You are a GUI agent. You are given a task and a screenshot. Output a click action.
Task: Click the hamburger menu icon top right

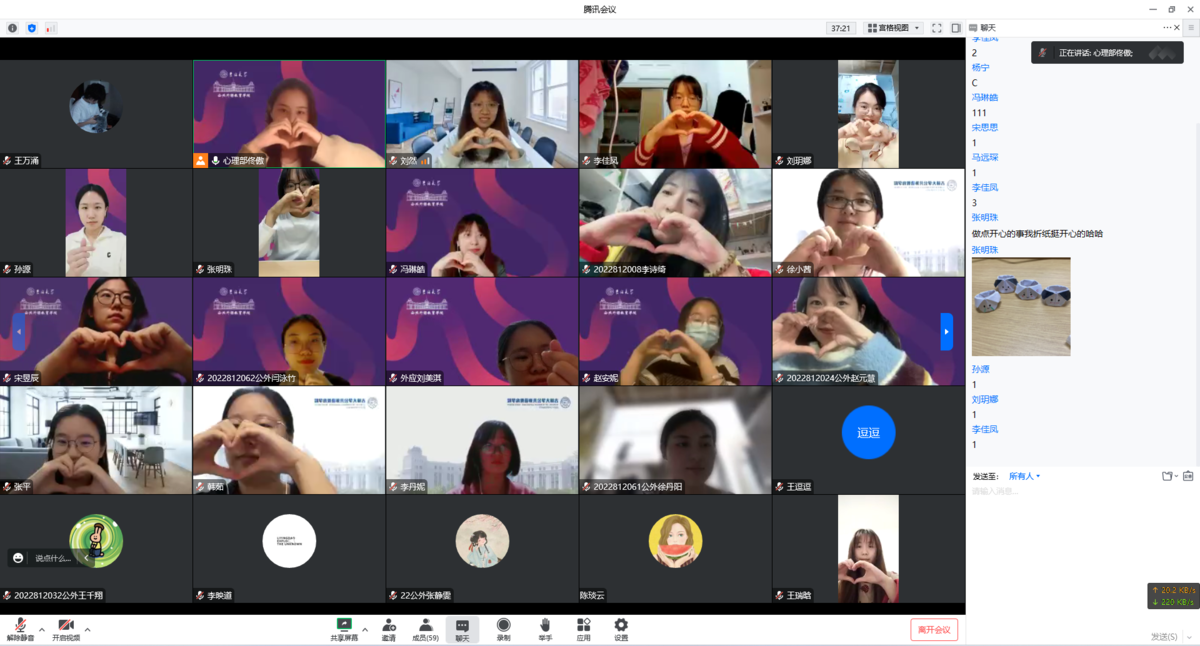pos(1191,28)
